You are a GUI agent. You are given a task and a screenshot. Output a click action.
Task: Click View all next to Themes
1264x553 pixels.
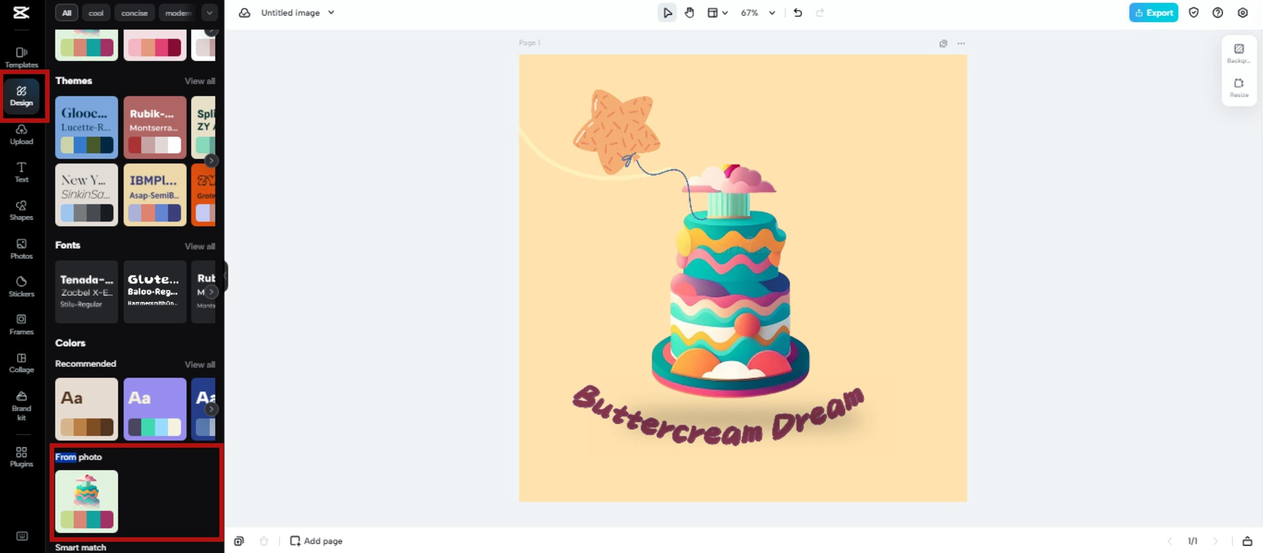(199, 81)
